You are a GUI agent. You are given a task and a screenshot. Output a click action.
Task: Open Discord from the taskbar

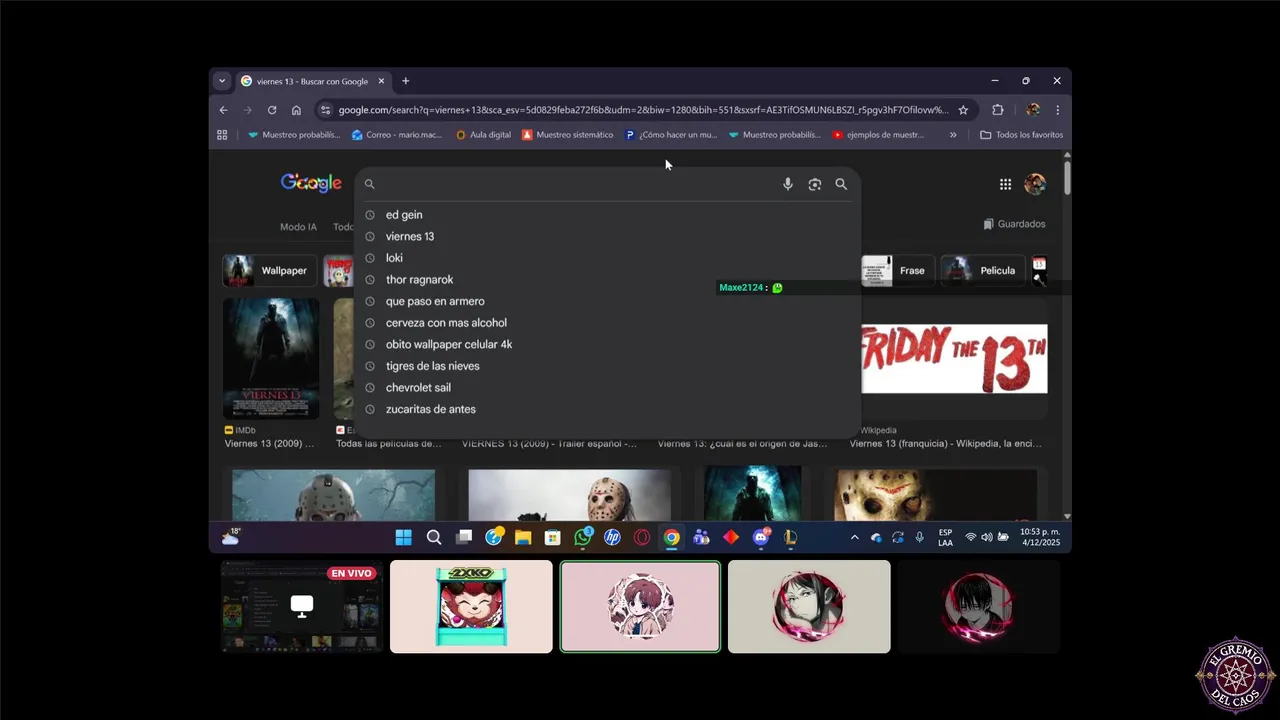coord(761,537)
